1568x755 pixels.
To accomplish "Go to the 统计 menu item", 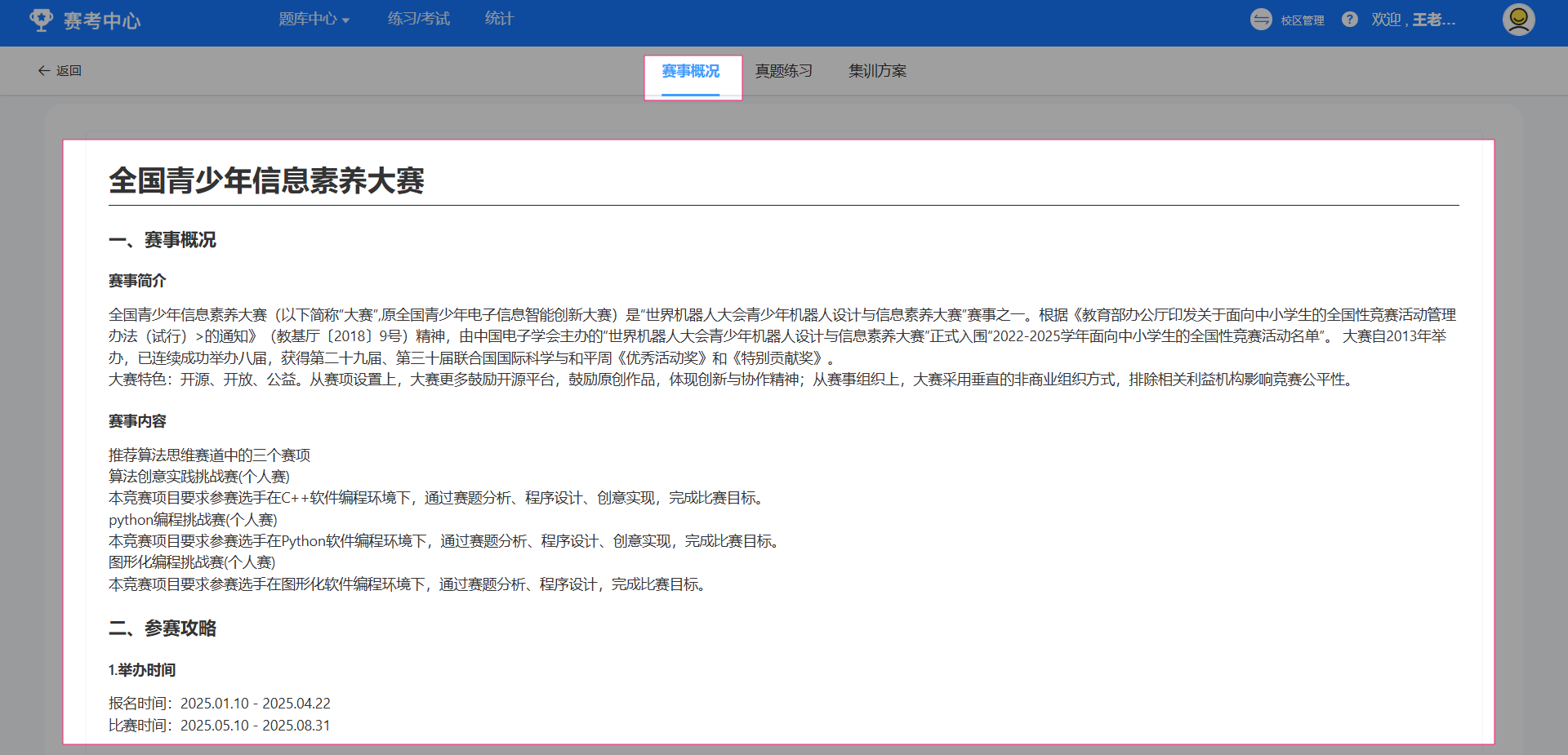I will (499, 19).
